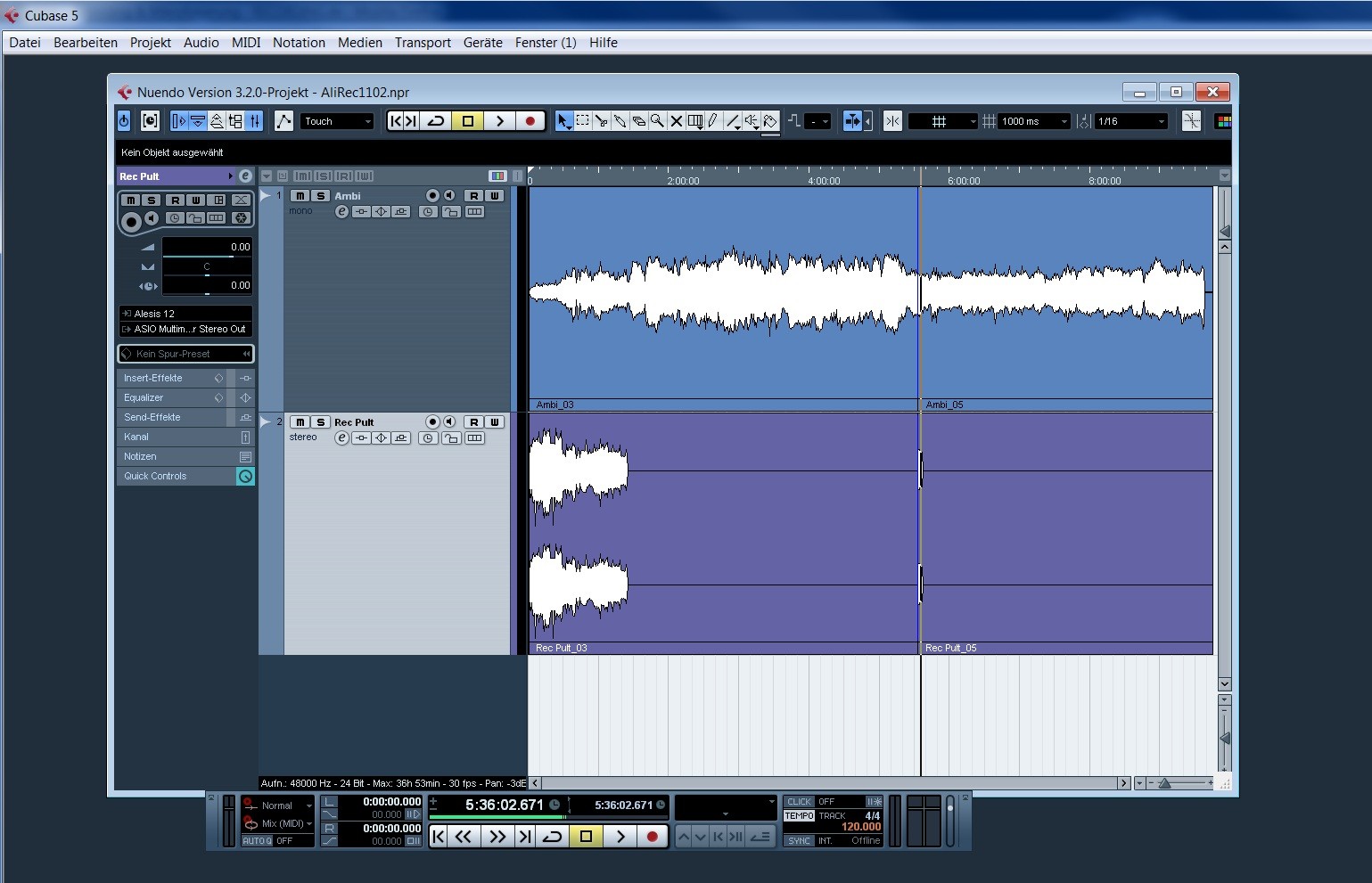1372x883 pixels.
Task: Show the Inspector panel
Action: click(x=179, y=121)
